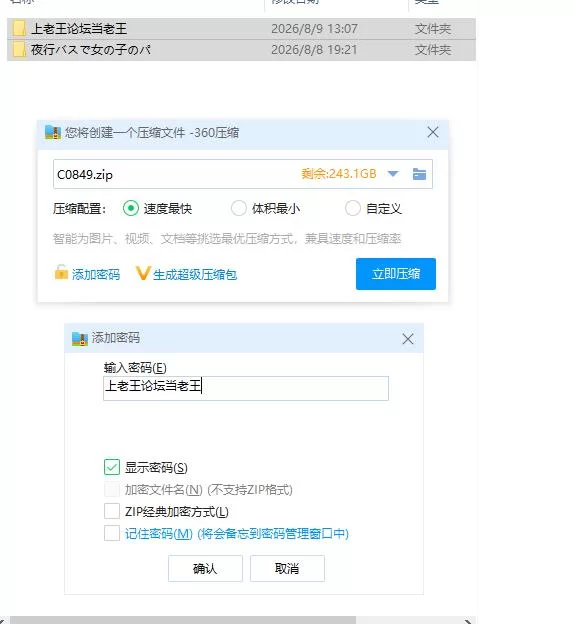Click the folder icon of 夜行バス folder
The width and height of the screenshot is (575, 624).
pyautogui.click(x=19, y=50)
